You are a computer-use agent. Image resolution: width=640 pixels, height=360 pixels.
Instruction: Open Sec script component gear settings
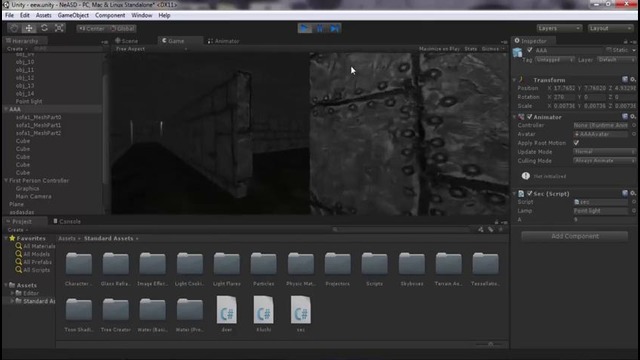632,193
